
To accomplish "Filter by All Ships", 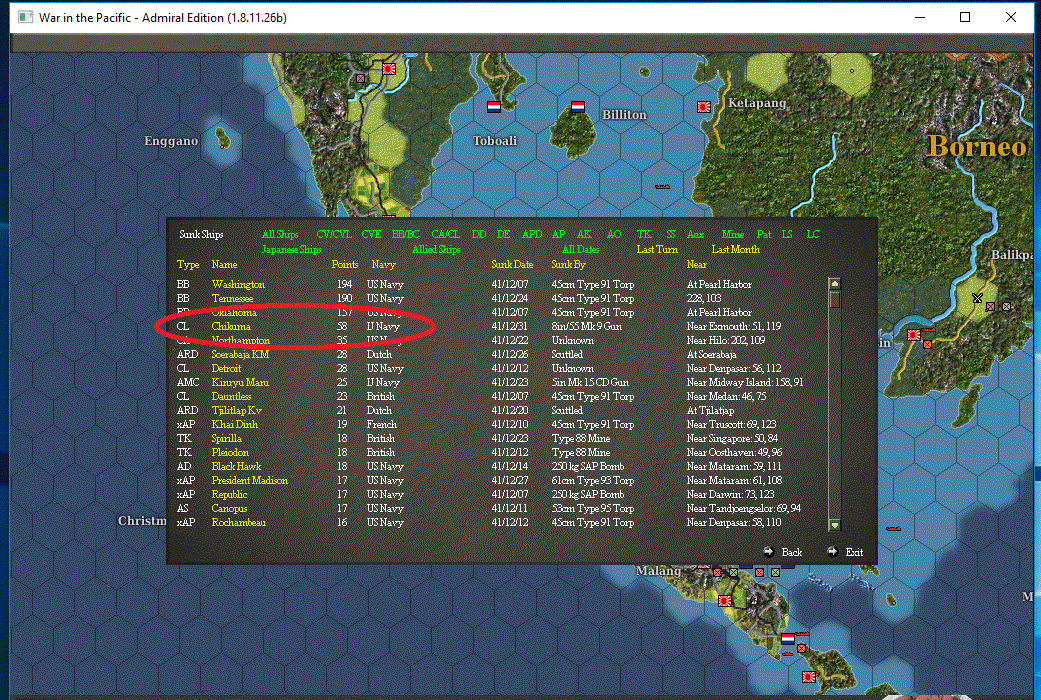I will [280, 234].
